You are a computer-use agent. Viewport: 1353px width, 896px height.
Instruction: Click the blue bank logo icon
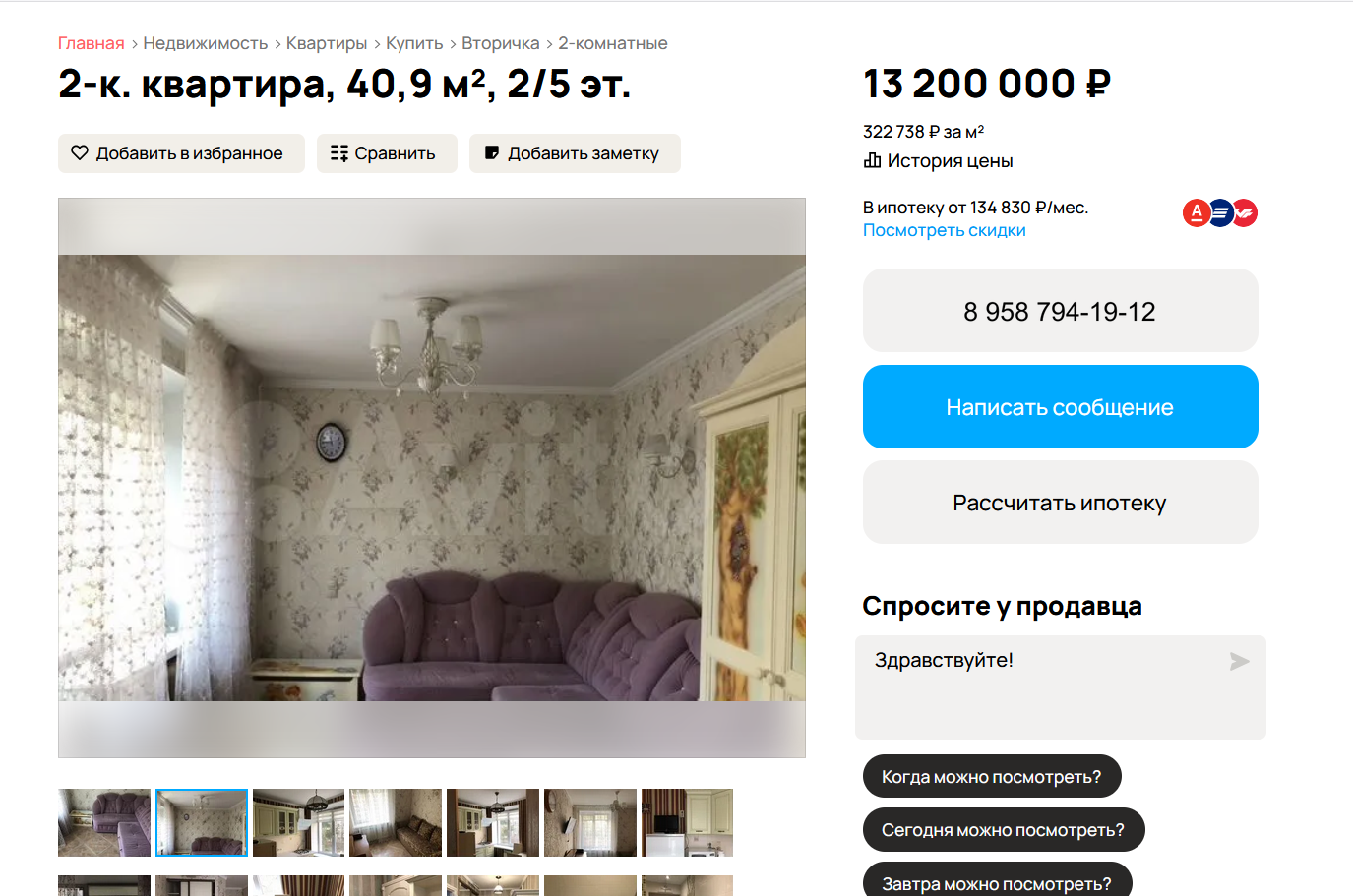coord(1220,212)
